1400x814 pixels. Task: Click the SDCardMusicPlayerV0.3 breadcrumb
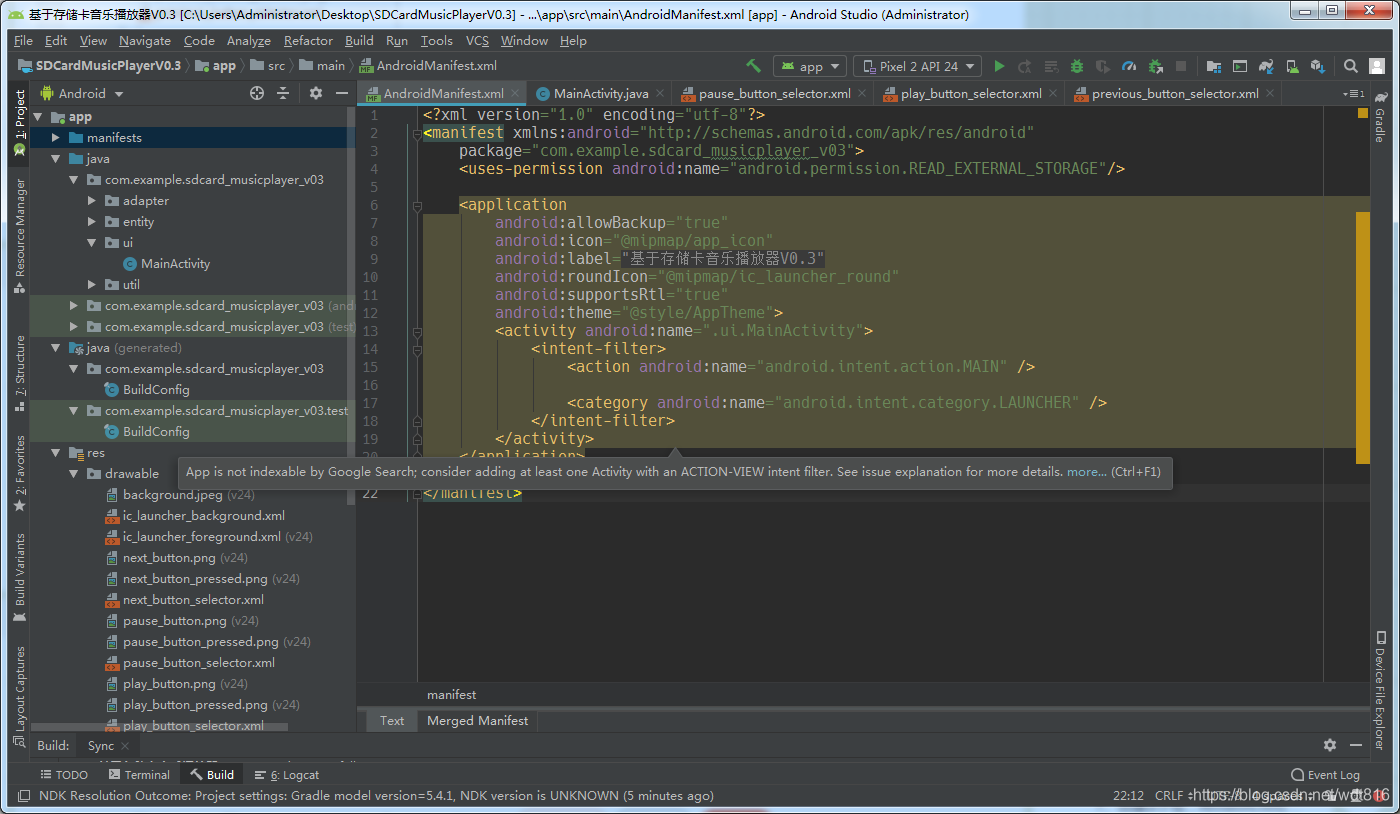[x=108, y=66]
